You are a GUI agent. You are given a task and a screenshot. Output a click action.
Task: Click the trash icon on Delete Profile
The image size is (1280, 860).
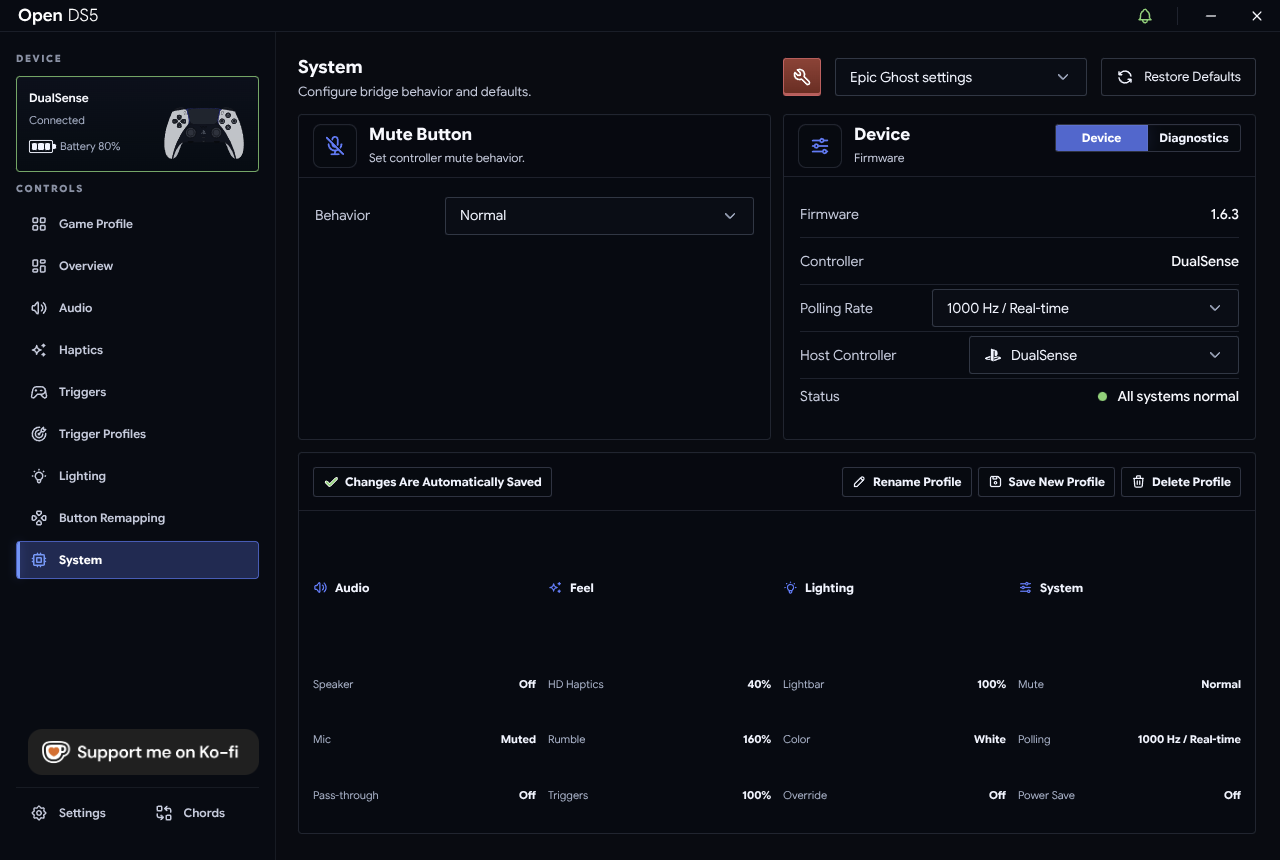[1138, 482]
